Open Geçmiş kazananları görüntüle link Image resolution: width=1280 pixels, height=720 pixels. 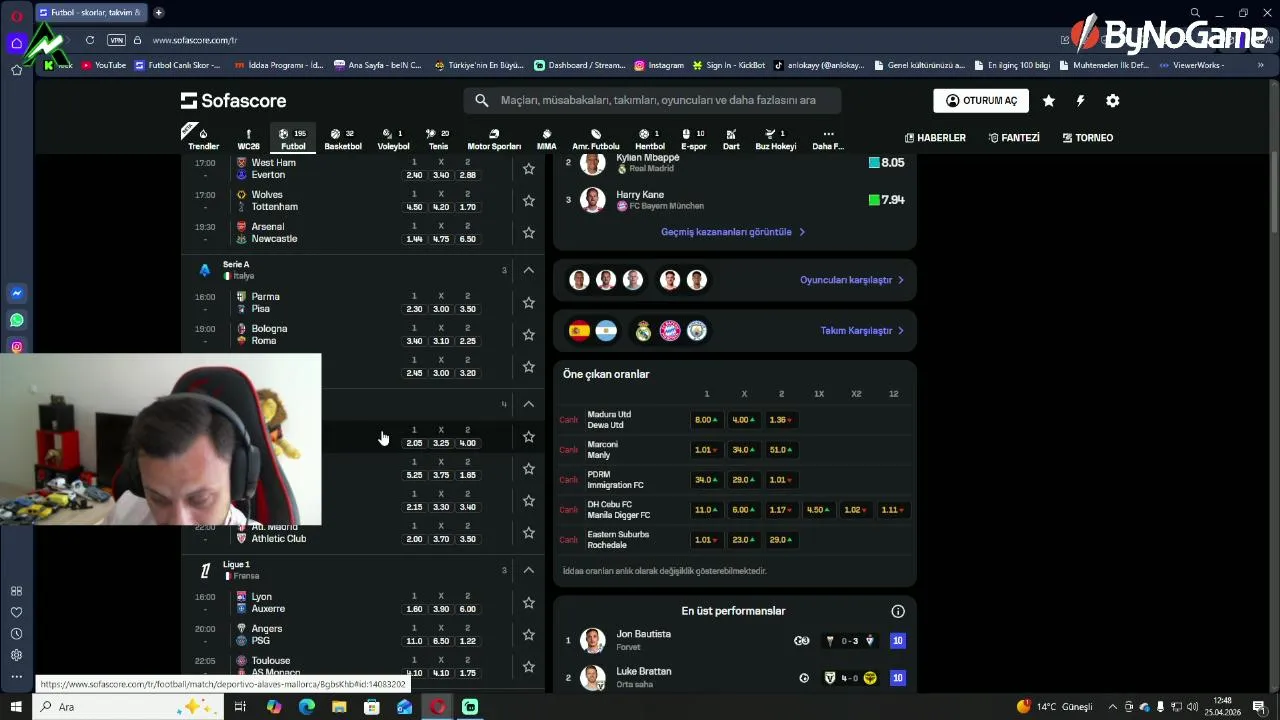click(733, 232)
